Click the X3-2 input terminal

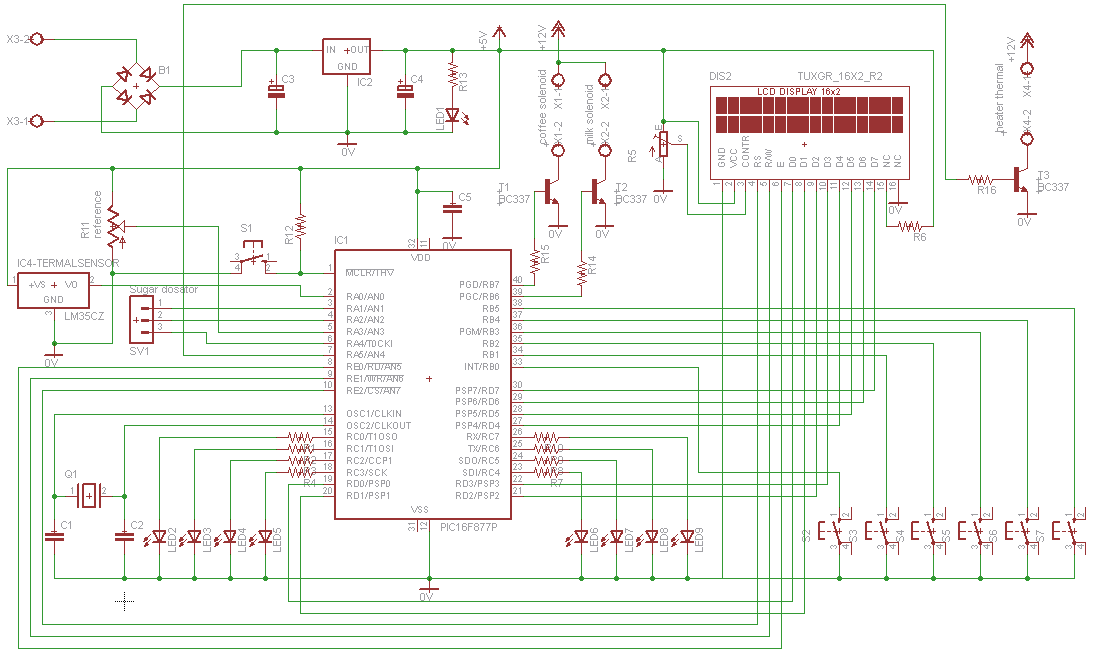38,39
